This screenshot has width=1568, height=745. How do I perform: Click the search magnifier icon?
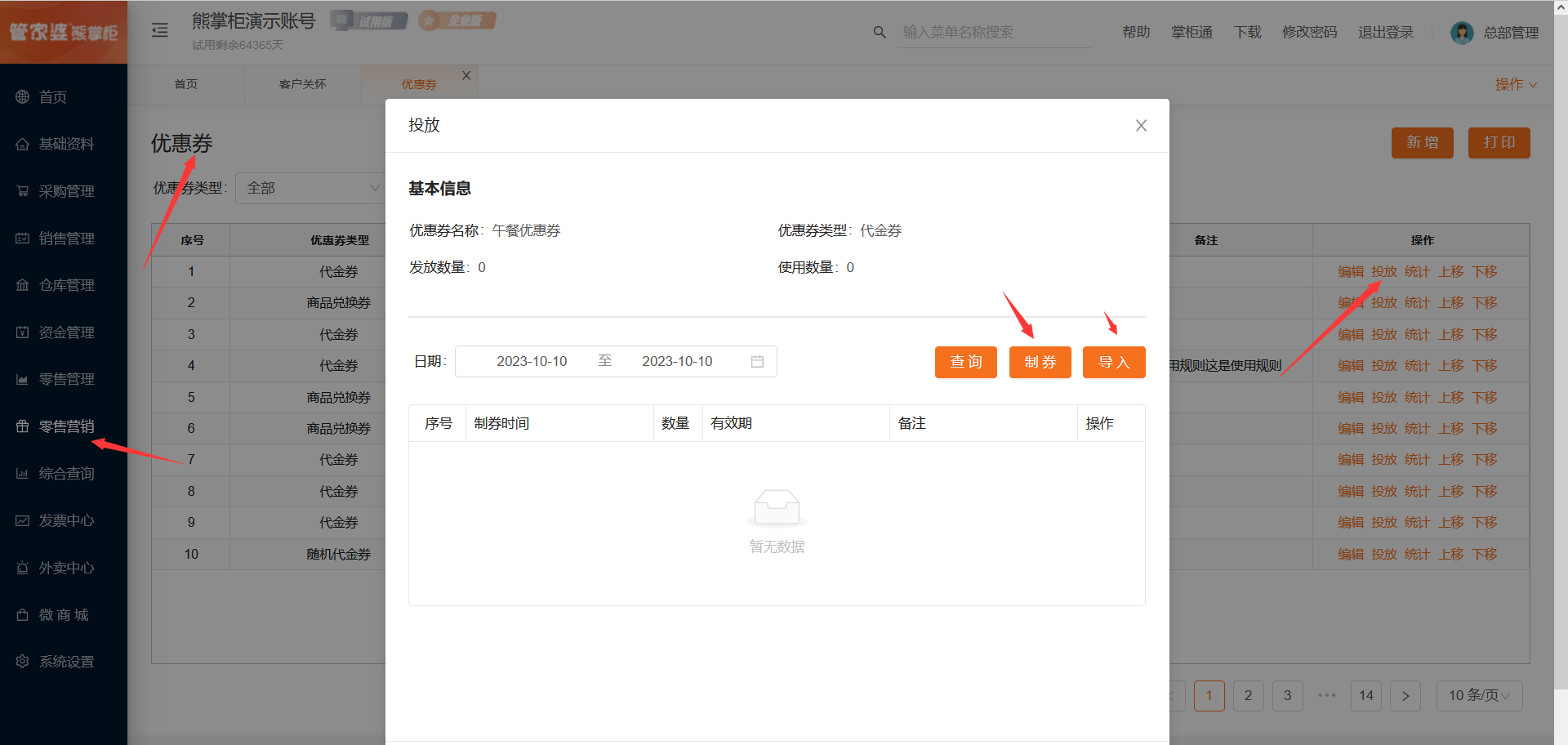[880, 32]
